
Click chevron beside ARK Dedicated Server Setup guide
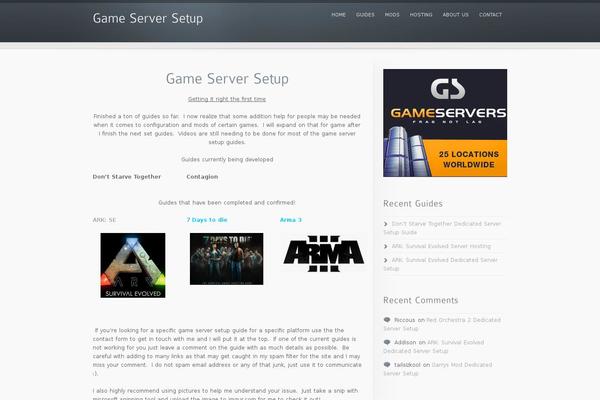pyautogui.click(x=386, y=260)
